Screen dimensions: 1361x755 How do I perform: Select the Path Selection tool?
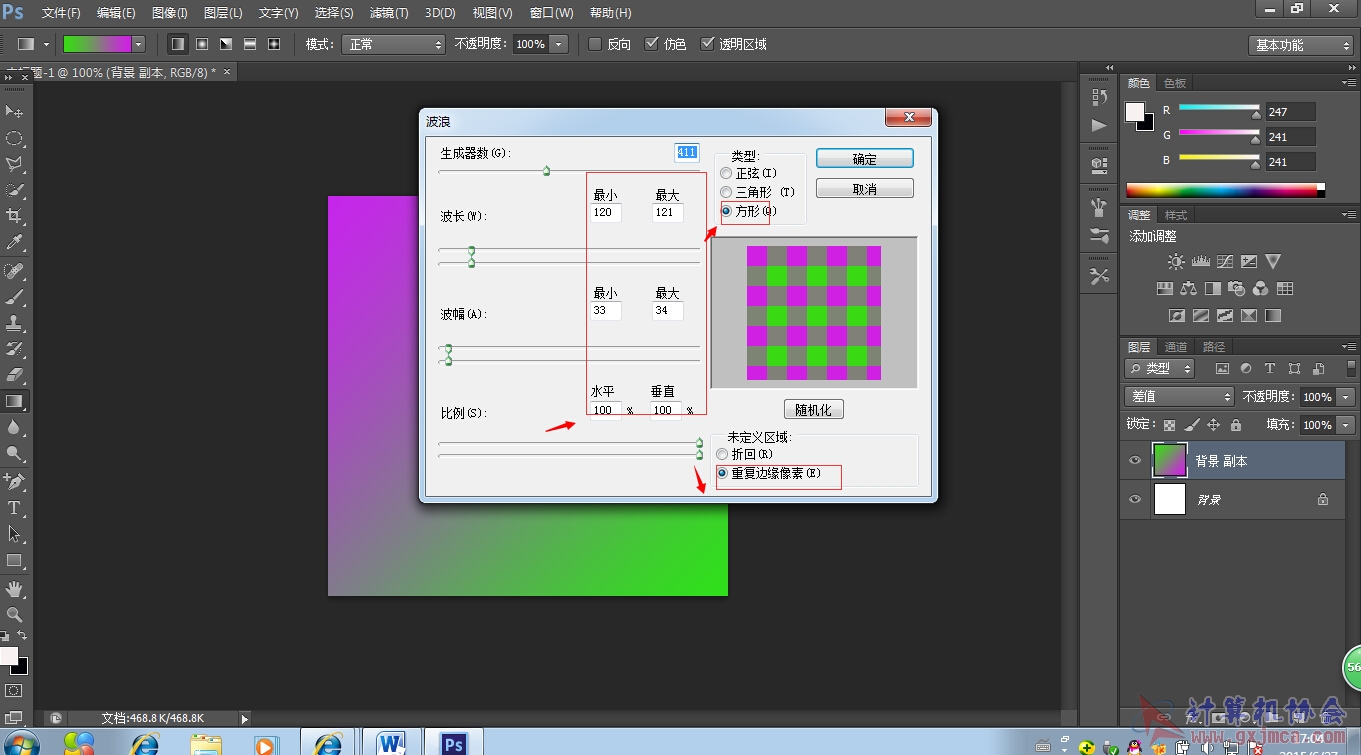pyautogui.click(x=14, y=534)
